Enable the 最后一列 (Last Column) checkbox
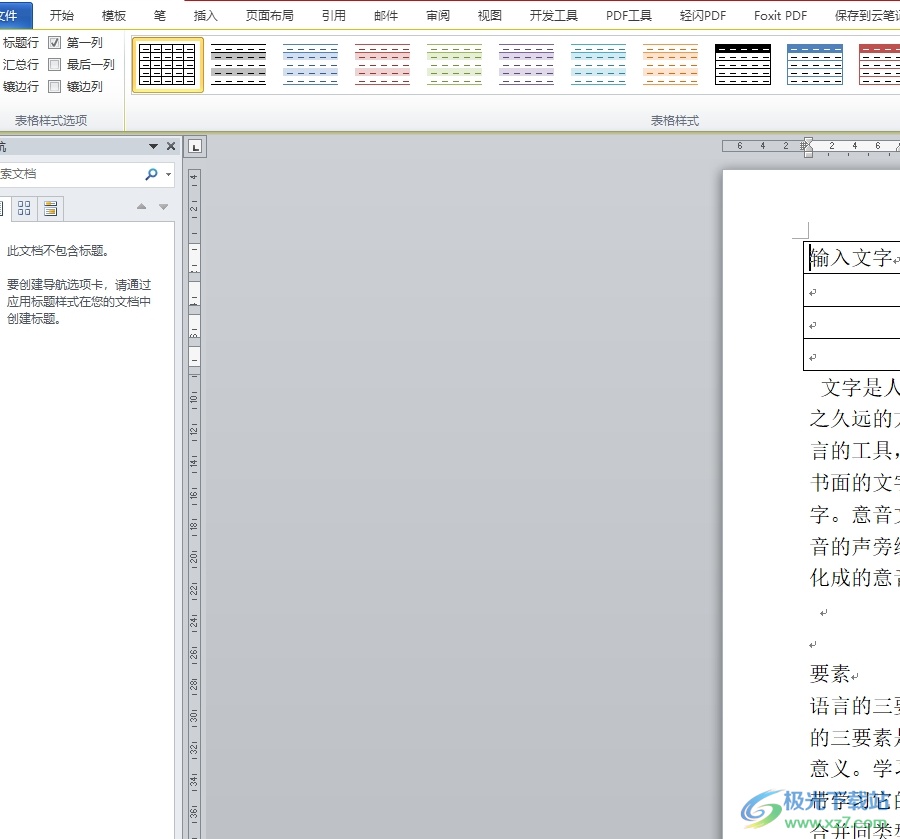The height and width of the screenshot is (839, 900). coord(55,65)
